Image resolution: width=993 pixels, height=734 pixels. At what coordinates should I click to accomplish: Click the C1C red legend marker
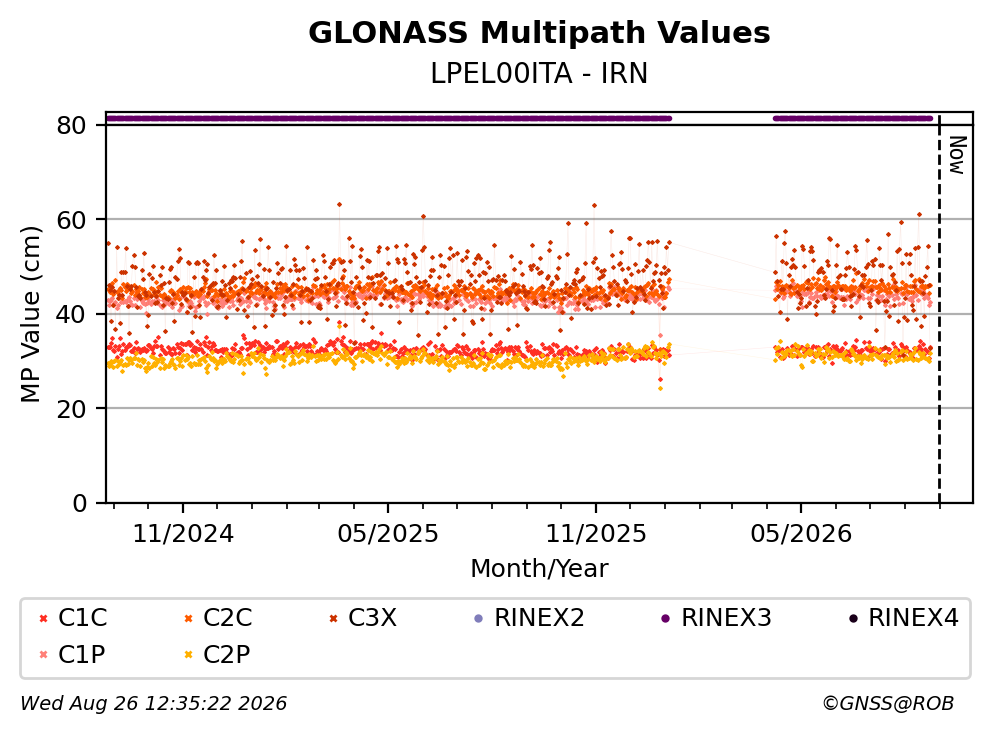tap(43, 618)
